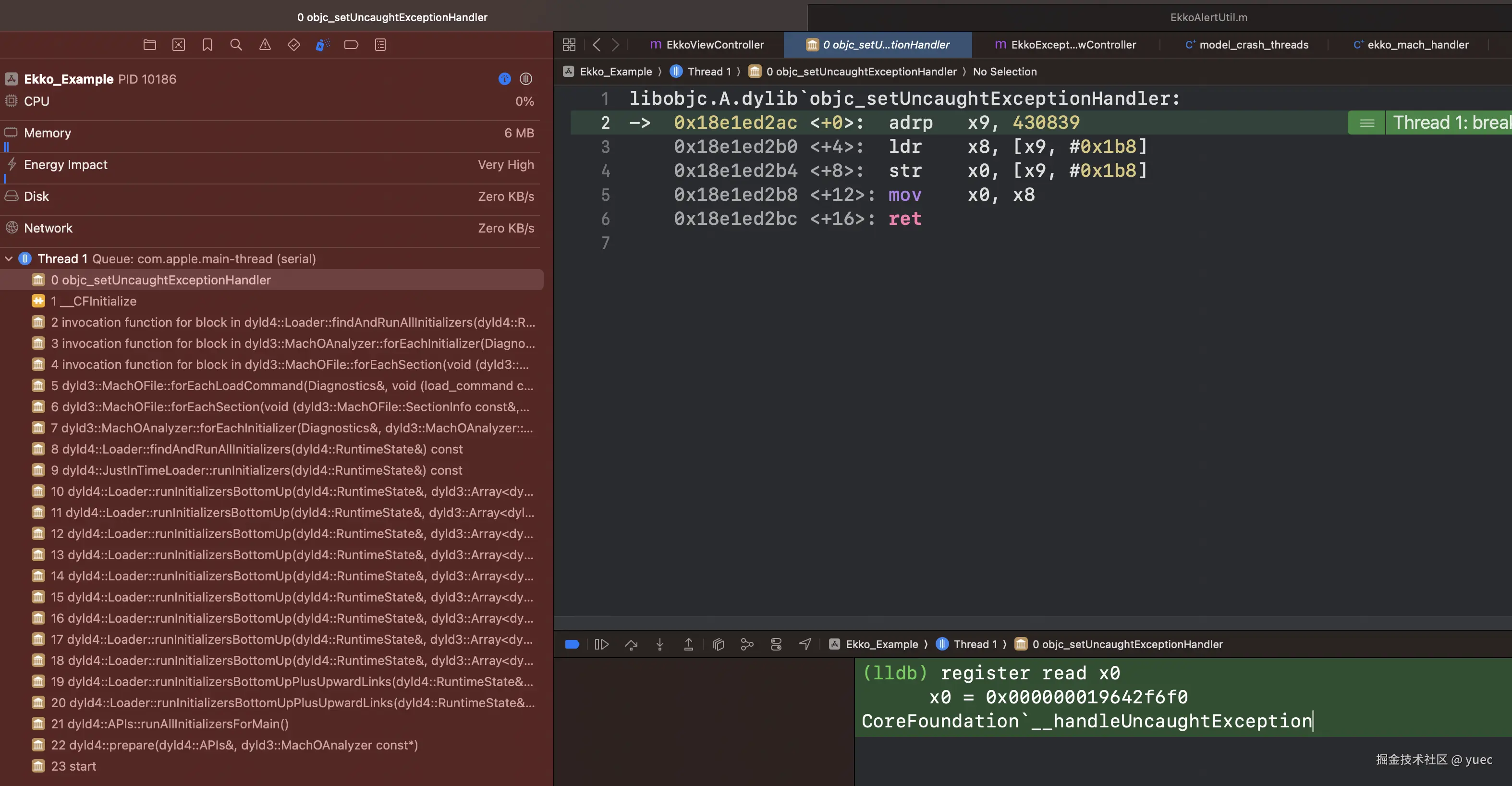The image size is (1512, 786).
Task: Collapse the Thread 1 disclosure triangle
Action: tap(9, 259)
